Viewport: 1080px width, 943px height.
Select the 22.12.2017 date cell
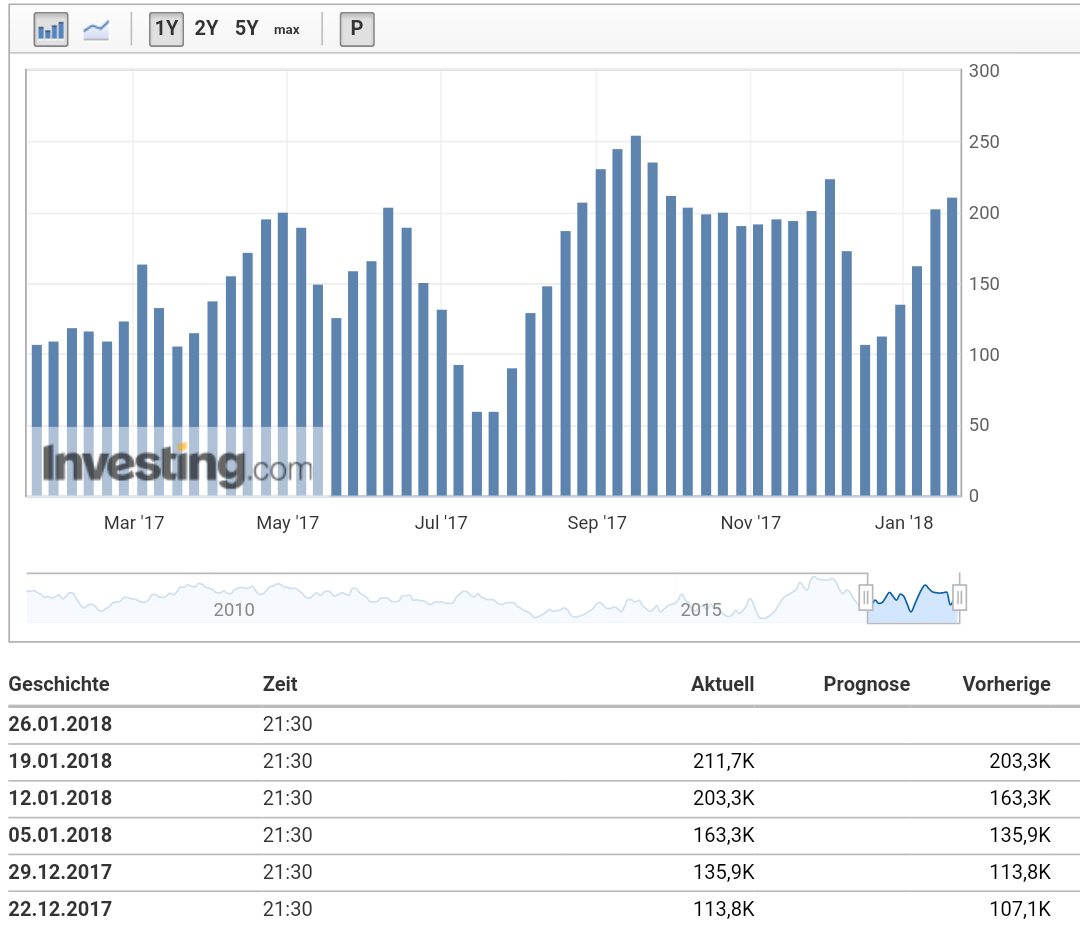click(60, 909)
